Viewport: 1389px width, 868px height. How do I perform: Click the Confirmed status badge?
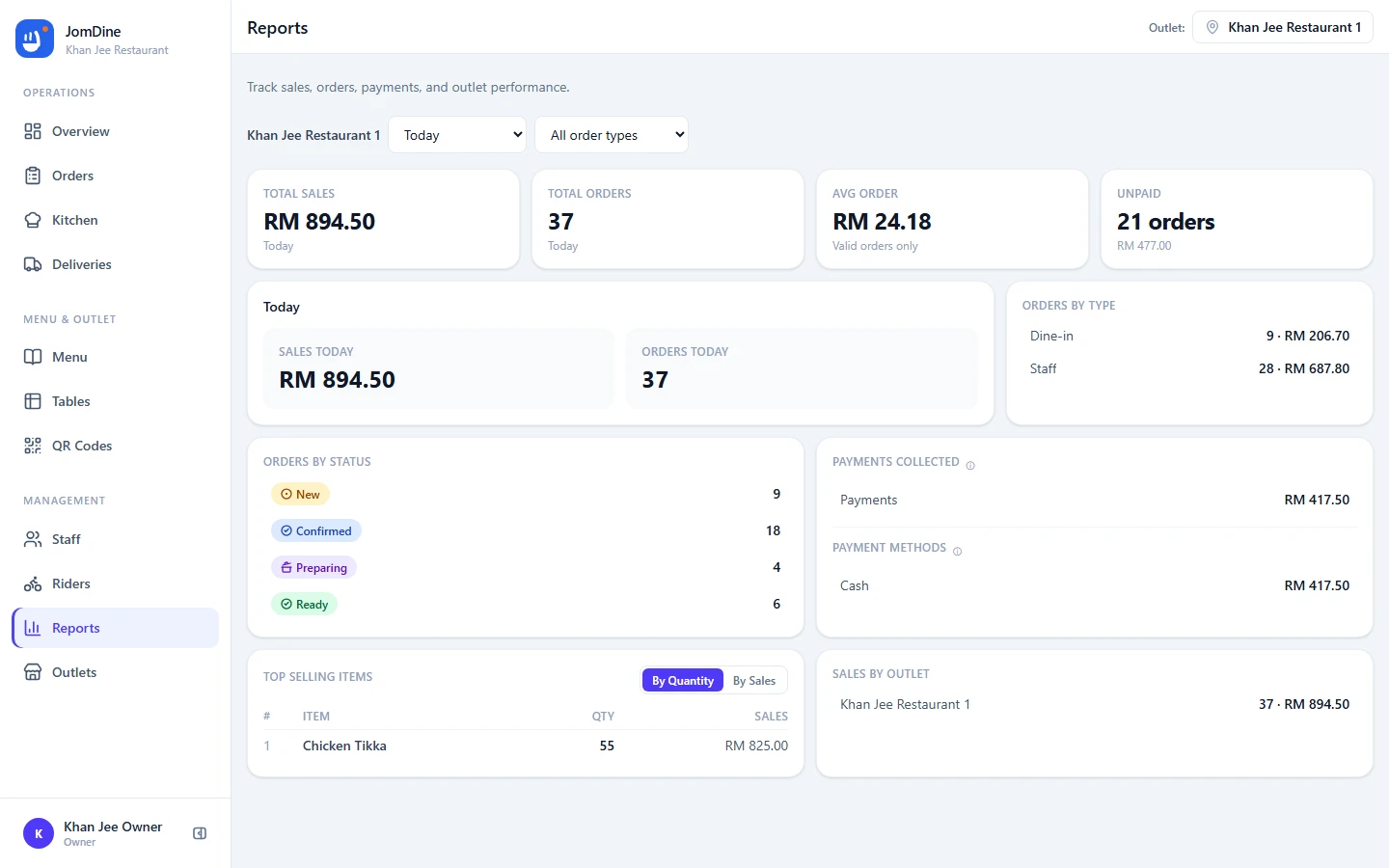click(x=316, y=530)
